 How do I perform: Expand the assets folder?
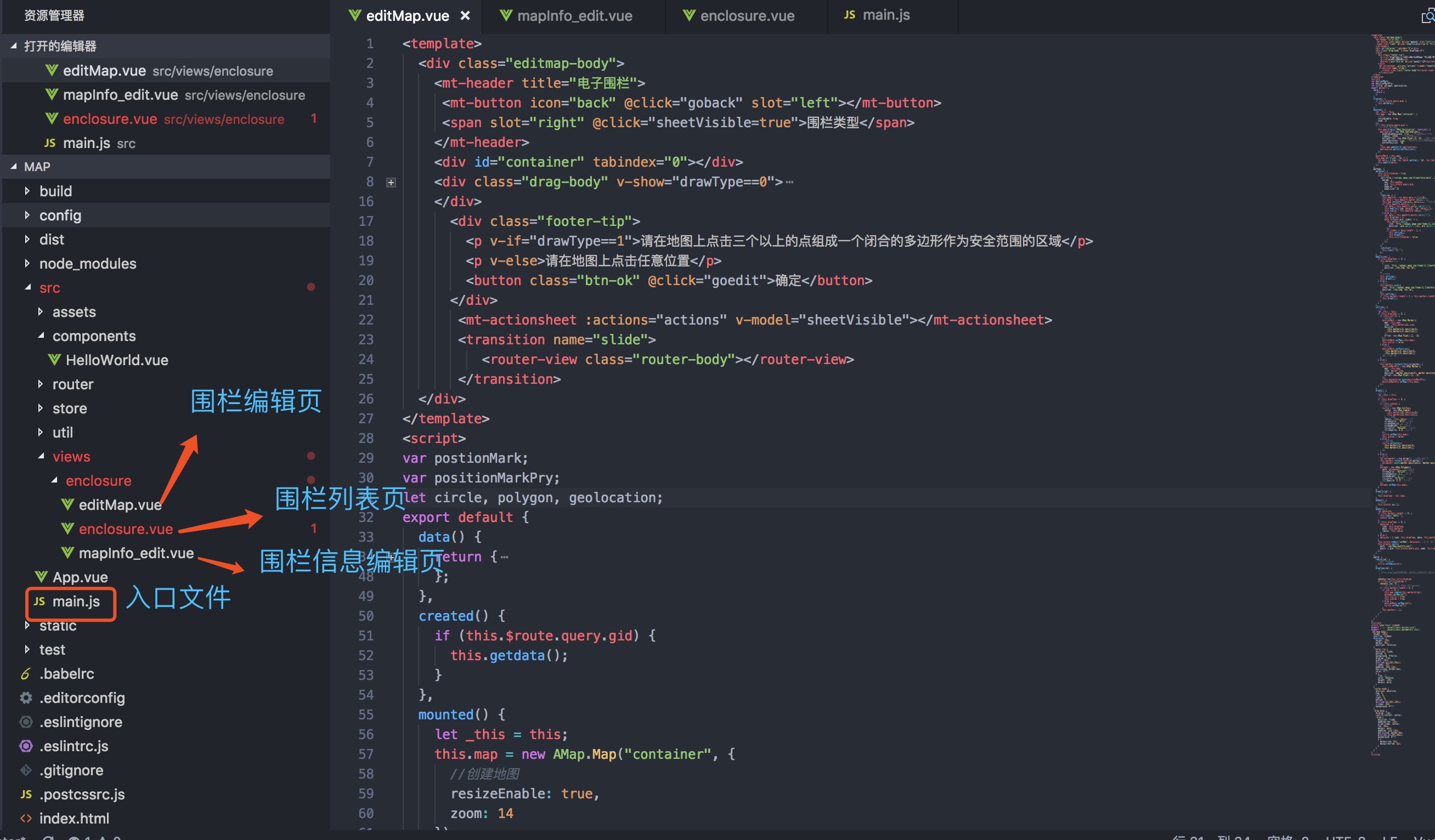pos(40,312)
